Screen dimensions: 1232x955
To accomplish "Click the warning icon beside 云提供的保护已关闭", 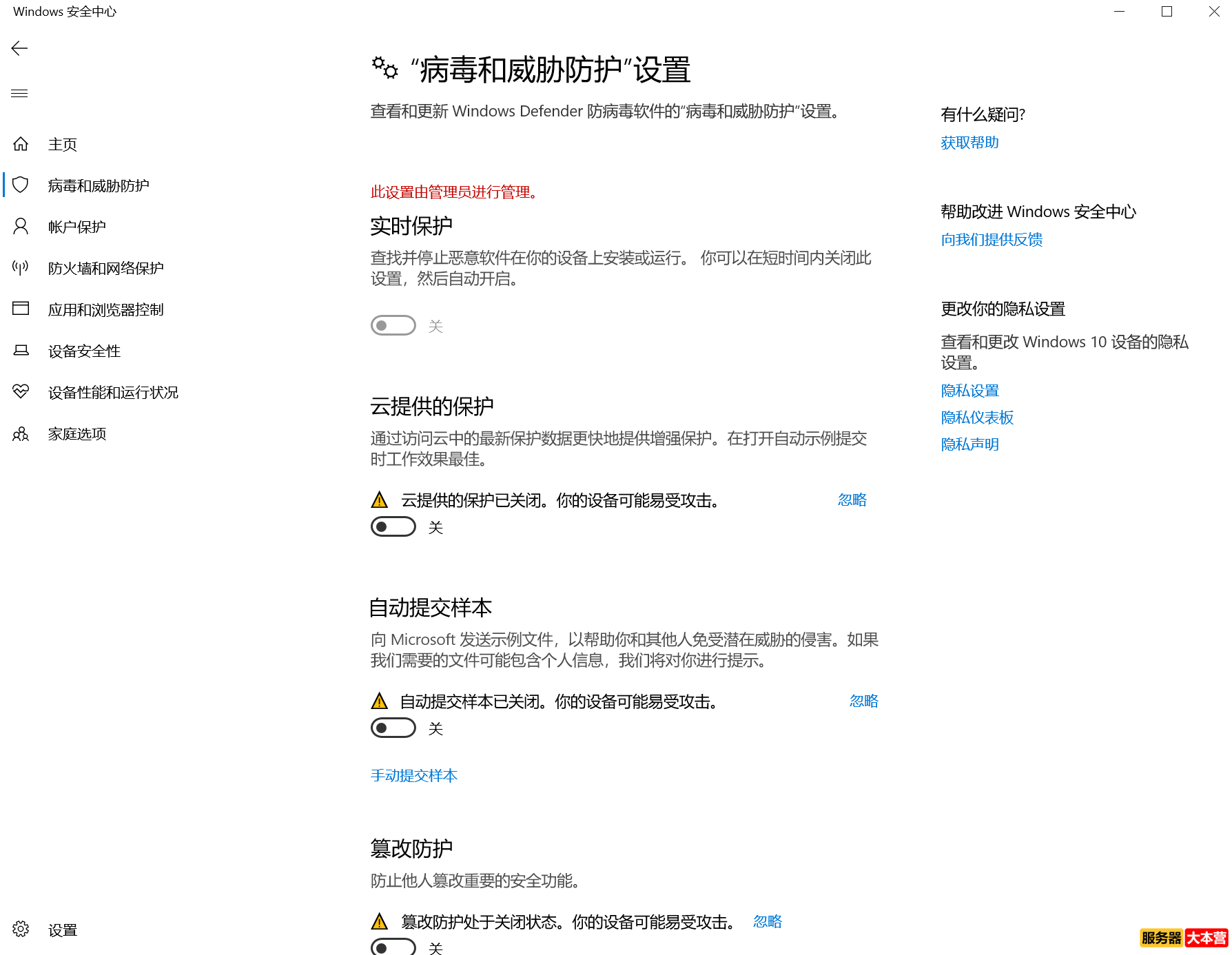I will click(x=380, y=500).
